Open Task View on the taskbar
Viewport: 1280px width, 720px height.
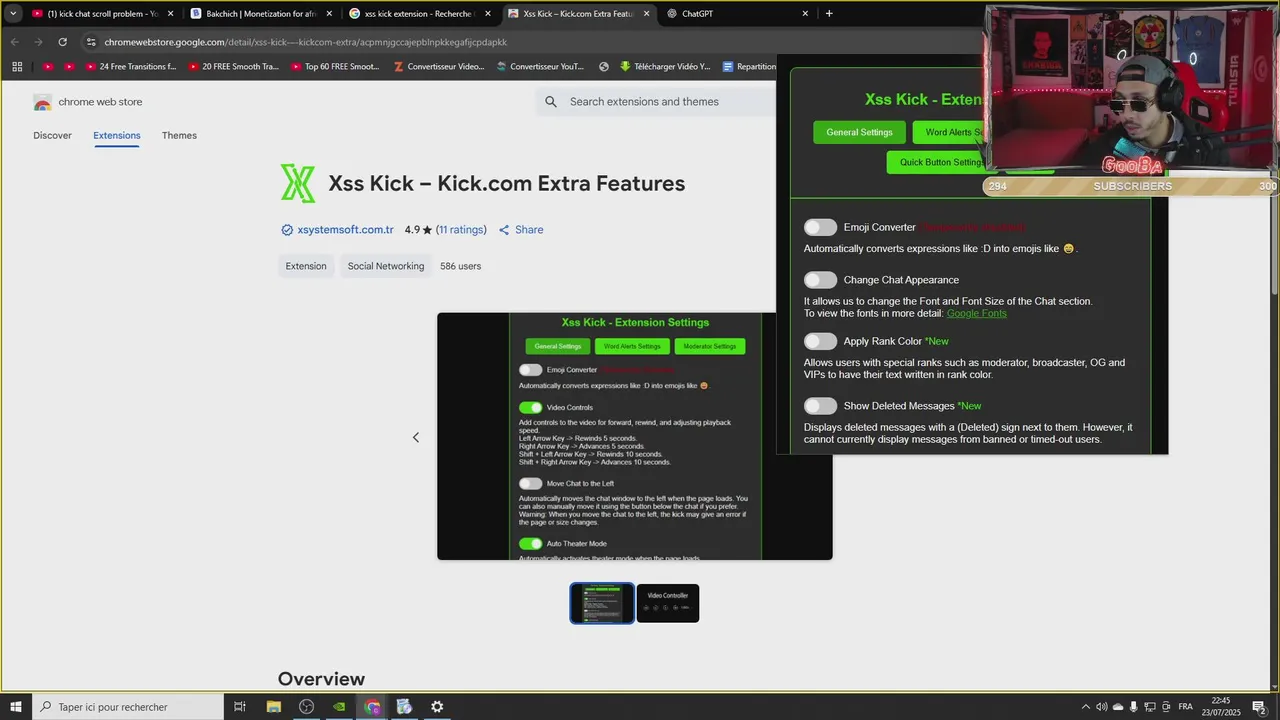click(240, 706)
